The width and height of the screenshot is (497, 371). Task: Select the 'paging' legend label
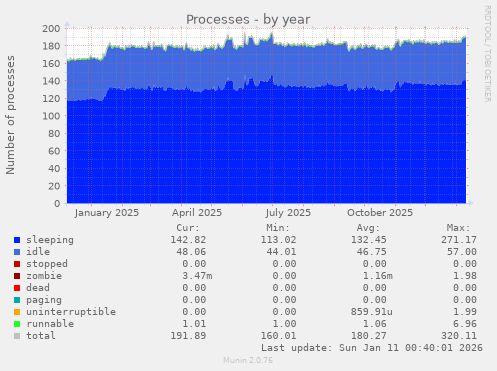tap(44, 300)
